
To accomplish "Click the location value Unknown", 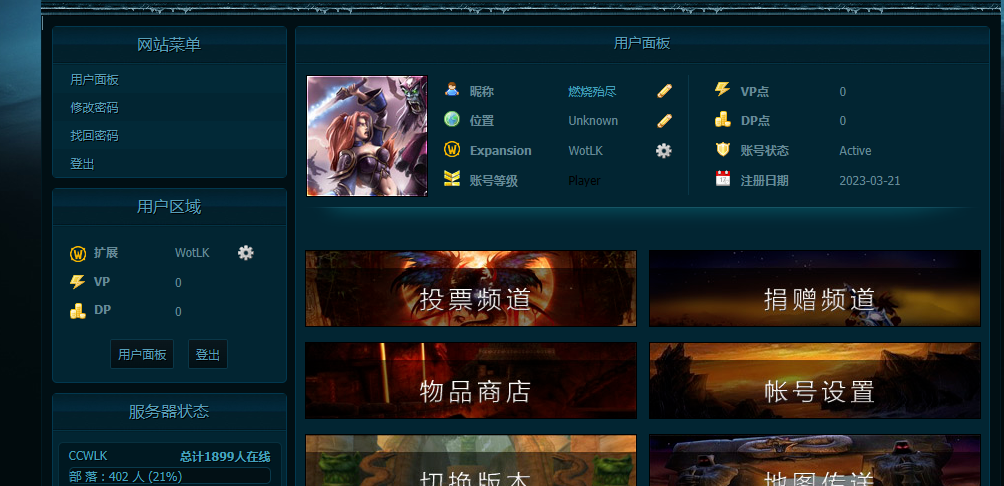I will (x=593, y=120).
